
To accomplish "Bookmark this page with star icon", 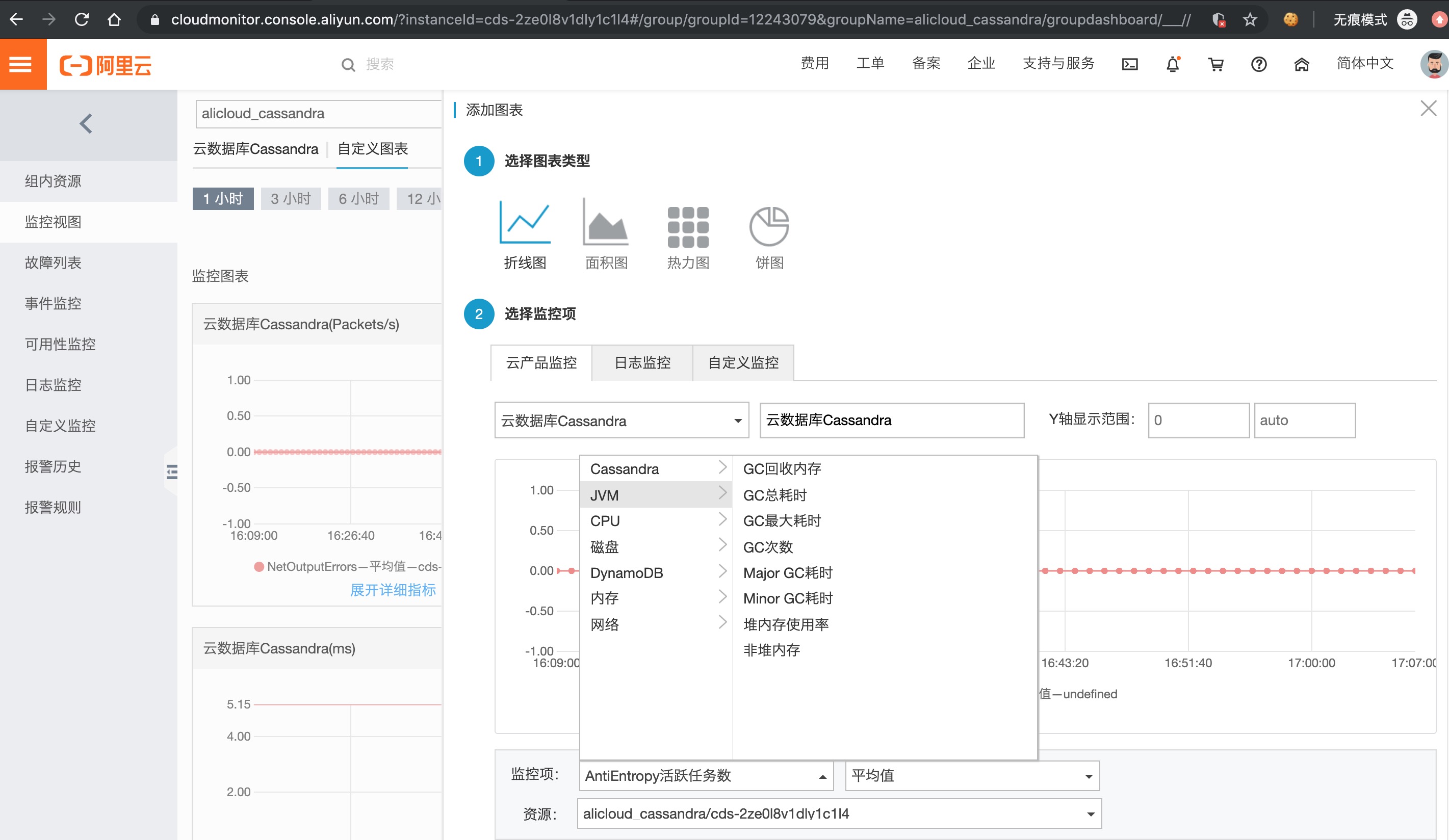I will [x=1250, y=19].
